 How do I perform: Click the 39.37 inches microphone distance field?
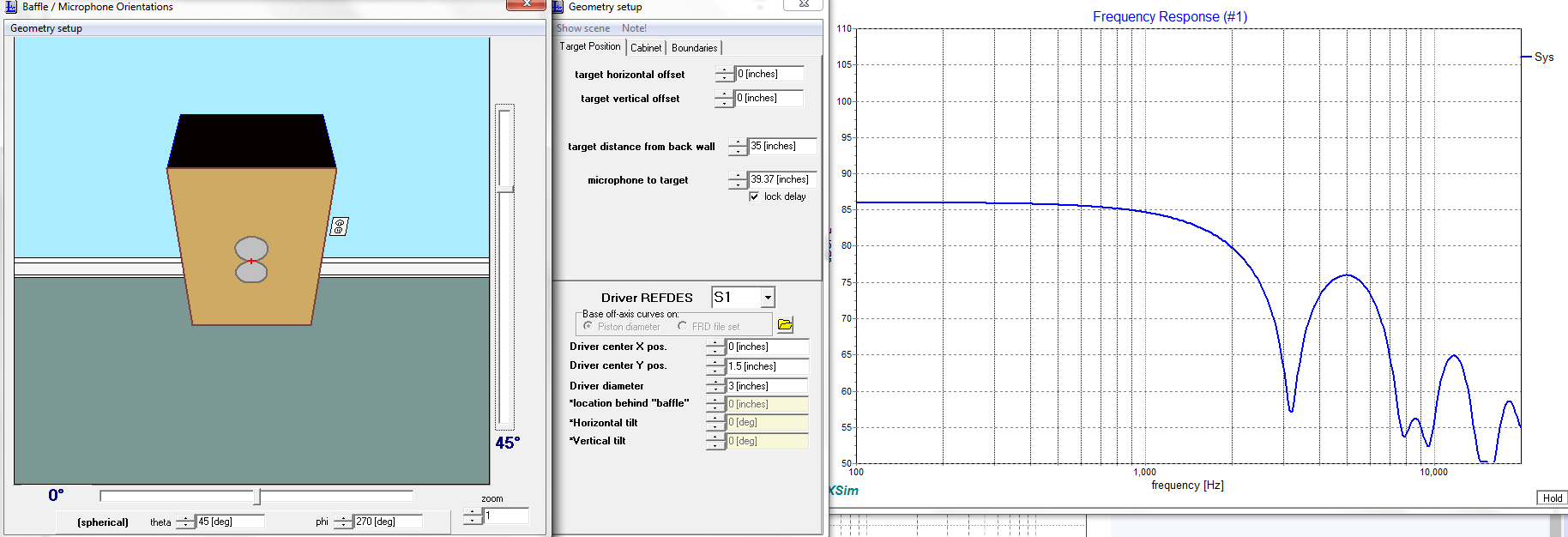coord(782,179)
